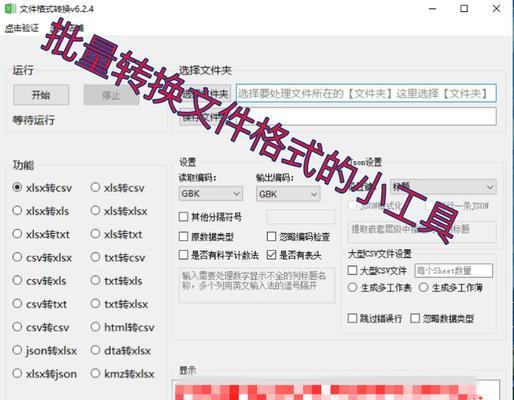Viewport: 514px width, 400px height.
Task: Click the app icon in the title bar
Action: click(x=9, y=8)
